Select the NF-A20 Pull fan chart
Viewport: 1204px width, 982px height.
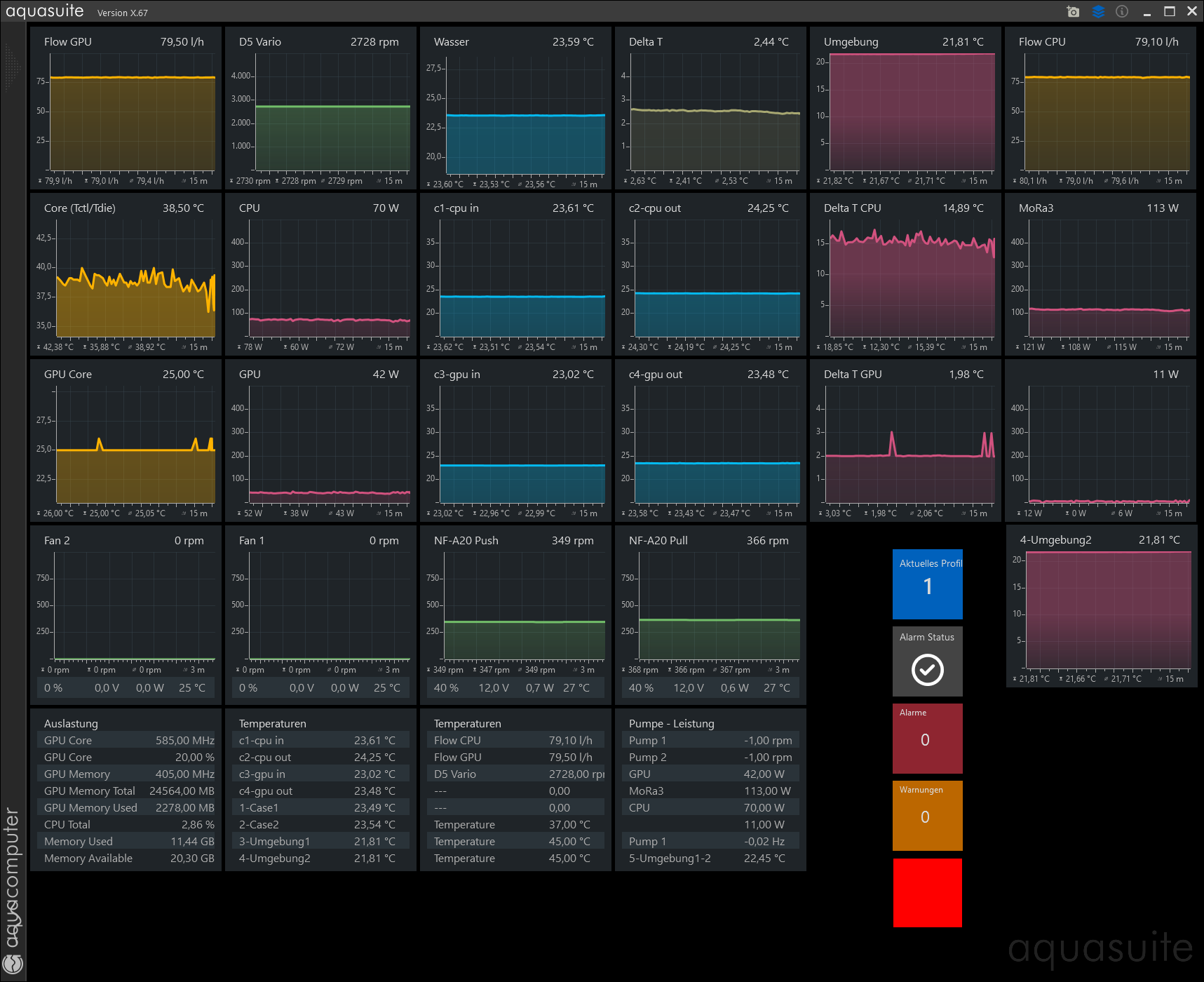[710, 615]
